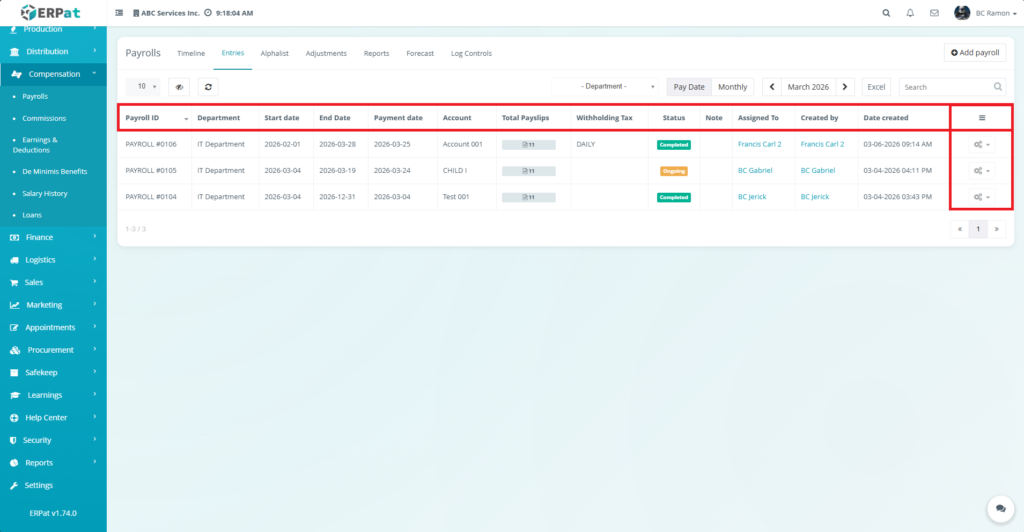Open the notifications bell
Viewport: 1024px width, 532px height.
click(910, 13)
